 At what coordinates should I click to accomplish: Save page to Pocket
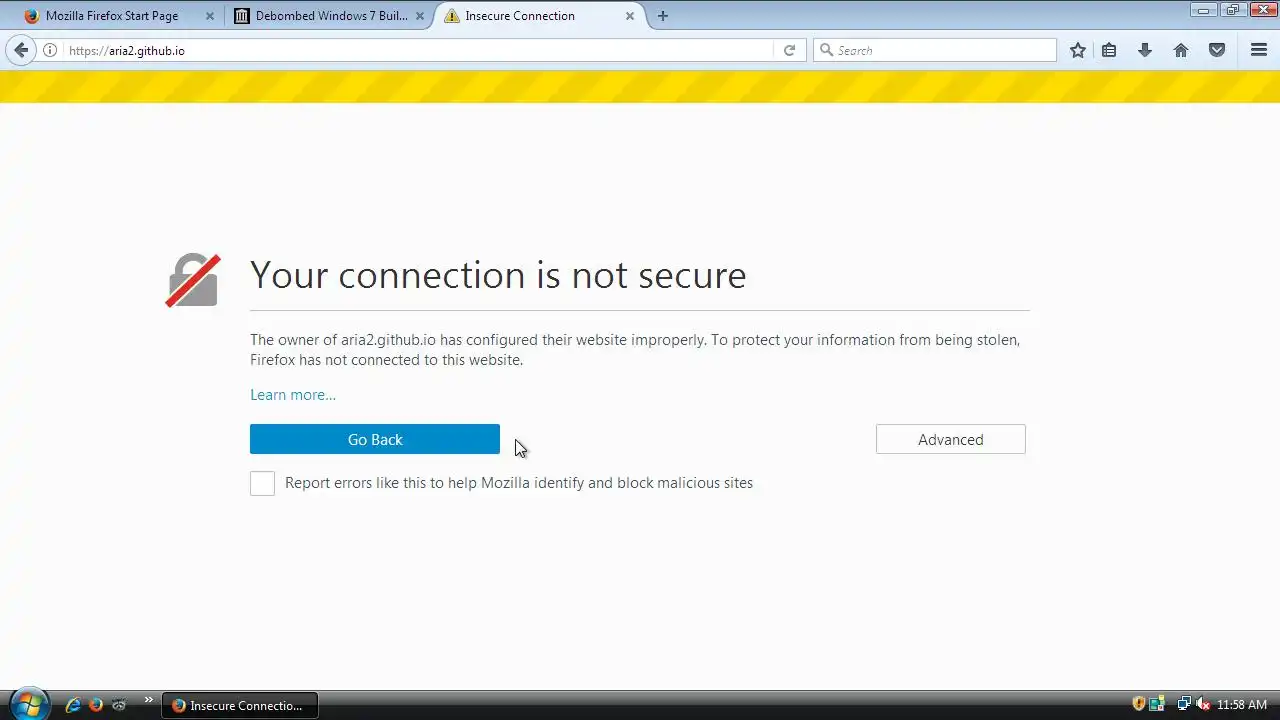pyautogui.click(x=1217, y=50)
